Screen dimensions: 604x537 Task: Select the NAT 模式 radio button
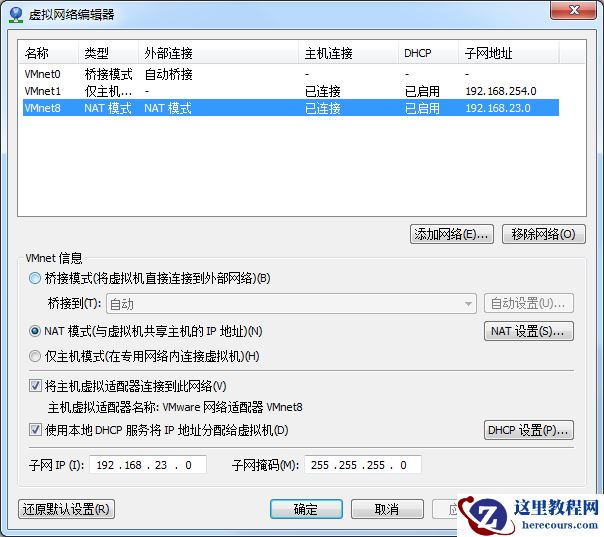pos(35,331)
